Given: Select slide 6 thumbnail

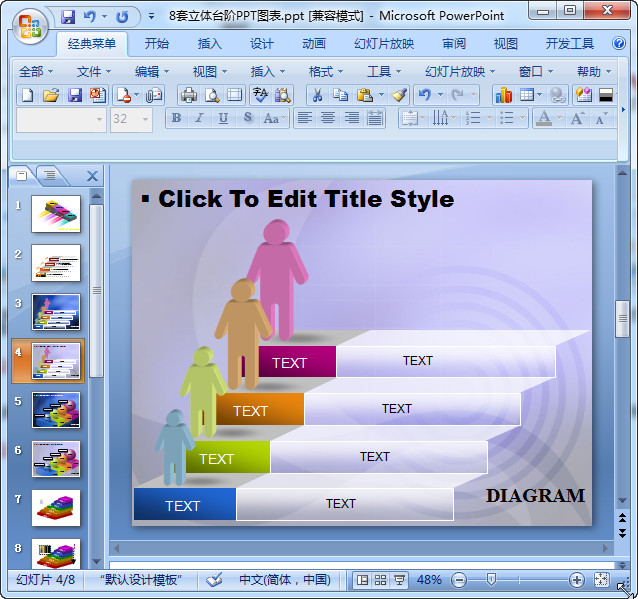Looking at the screenshot, I should pyautogui.click(x=56, y=458).
